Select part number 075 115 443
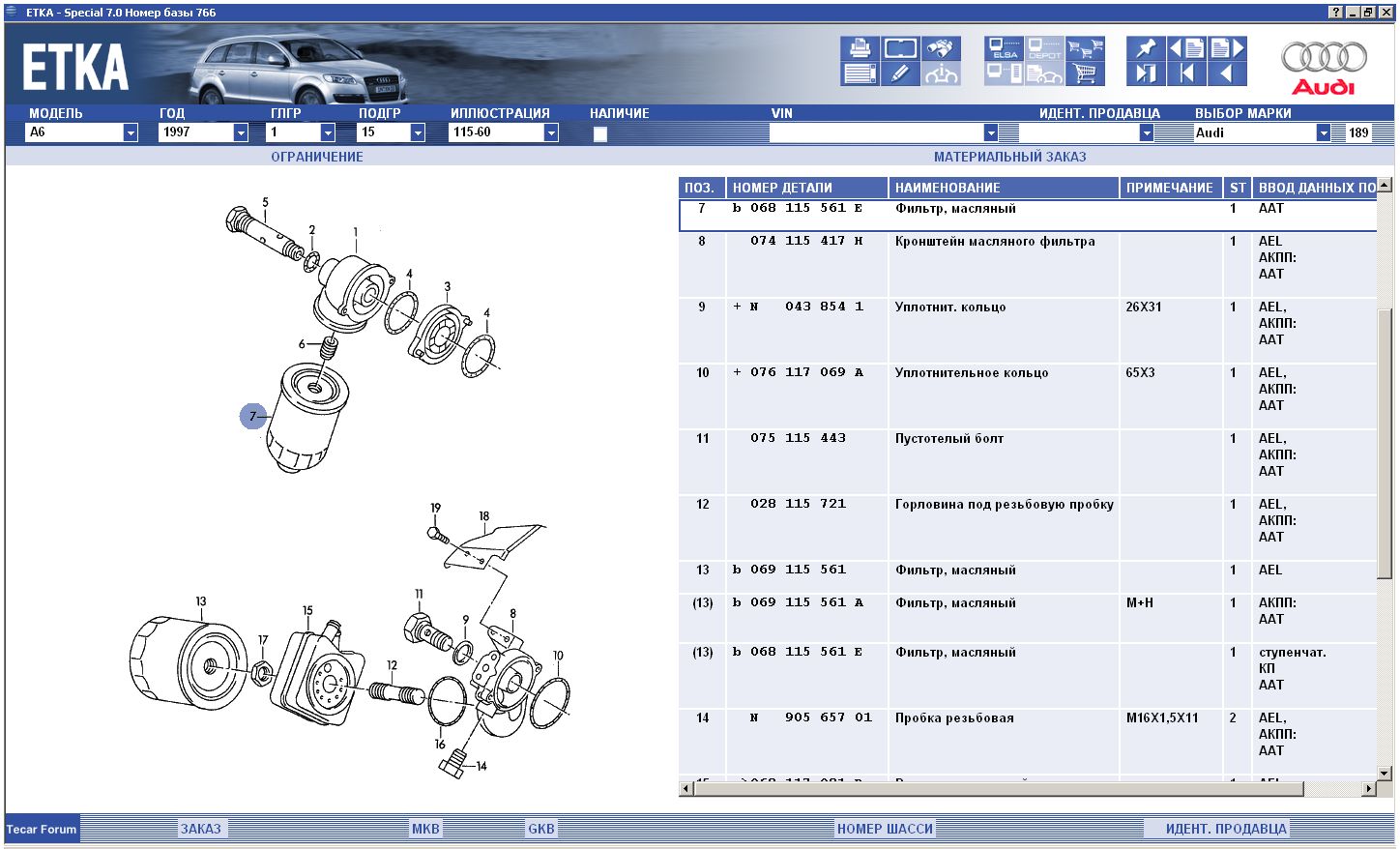 (x=798, y=438)
